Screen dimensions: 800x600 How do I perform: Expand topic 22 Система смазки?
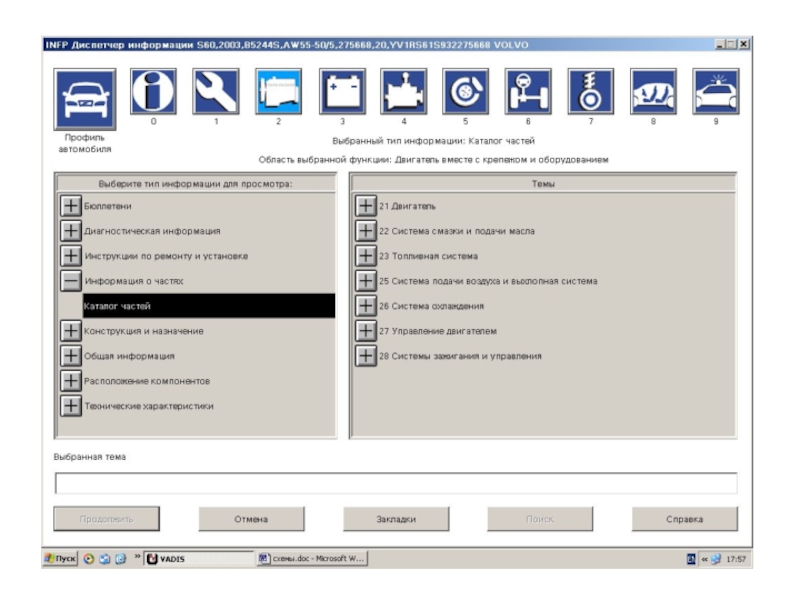click(366, 231)
